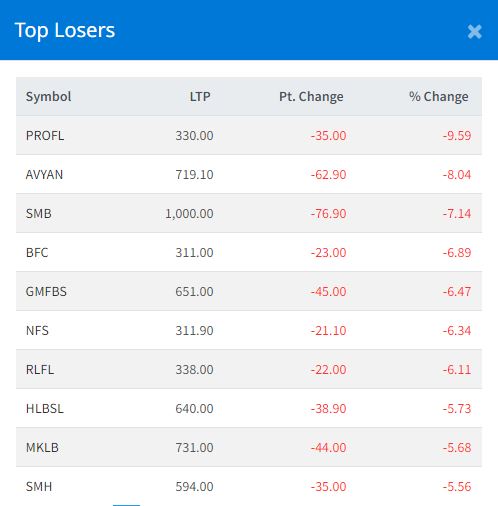Sort table by Symbol column header
This screenshot has height=506, width=498.
click(x=49, y=97)
